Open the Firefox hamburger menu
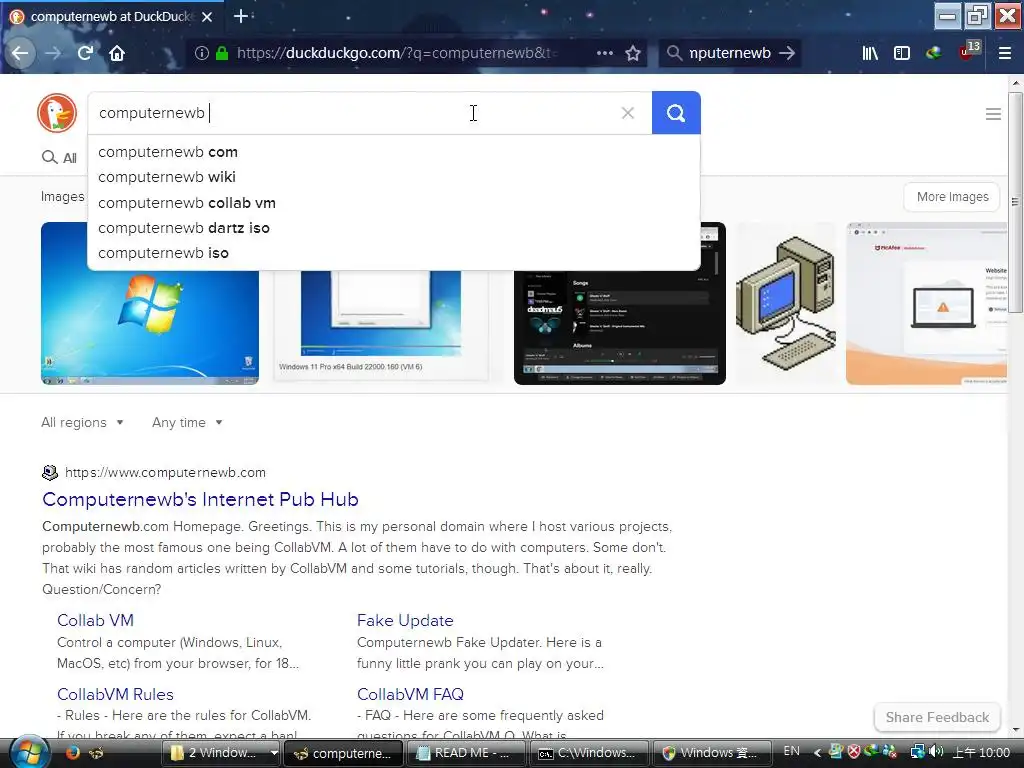1024x768 pixels. 1005,53
